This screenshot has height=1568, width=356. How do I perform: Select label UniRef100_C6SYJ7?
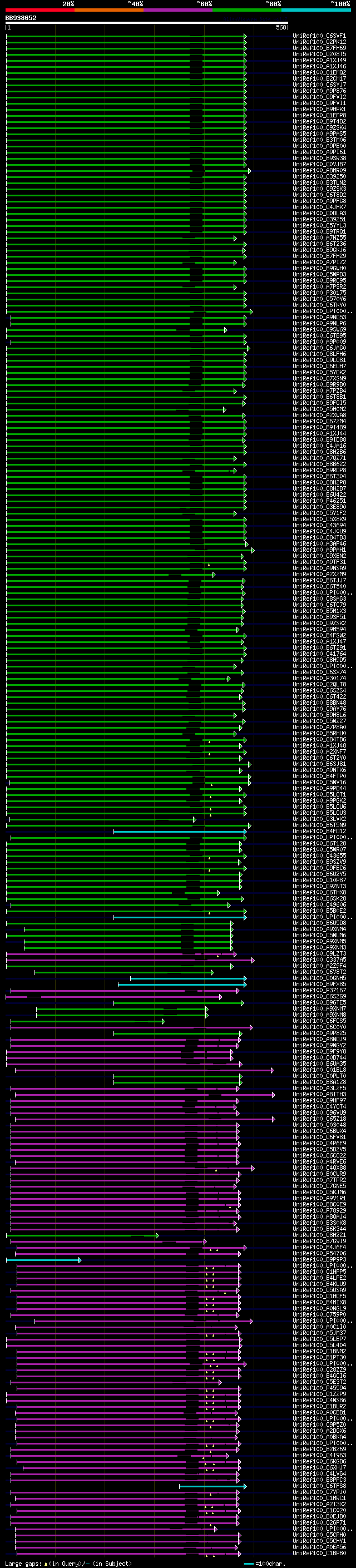point(319,85)
